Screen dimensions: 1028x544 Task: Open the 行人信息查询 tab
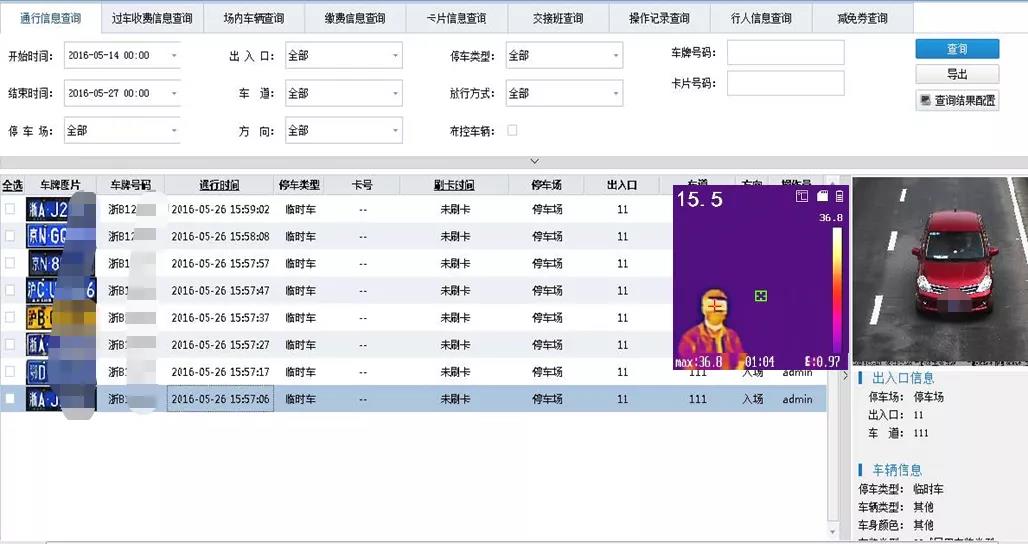(761, 18)
